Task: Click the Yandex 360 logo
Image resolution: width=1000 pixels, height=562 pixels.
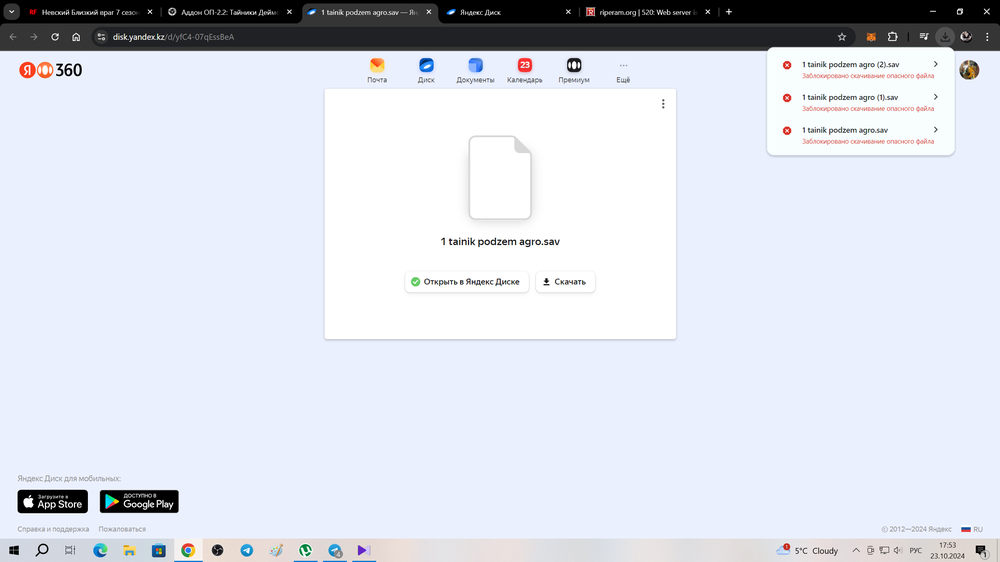Action: pos(51,70)
